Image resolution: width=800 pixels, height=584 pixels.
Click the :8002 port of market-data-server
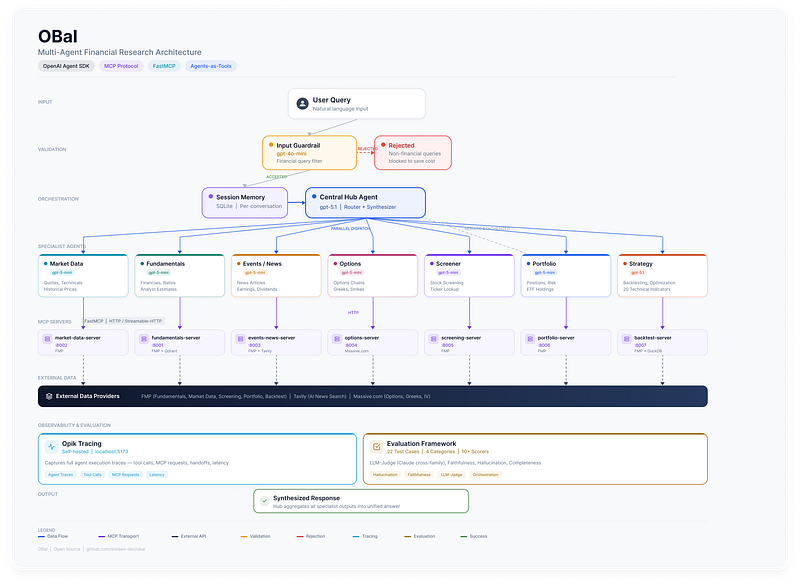point(61,345)
